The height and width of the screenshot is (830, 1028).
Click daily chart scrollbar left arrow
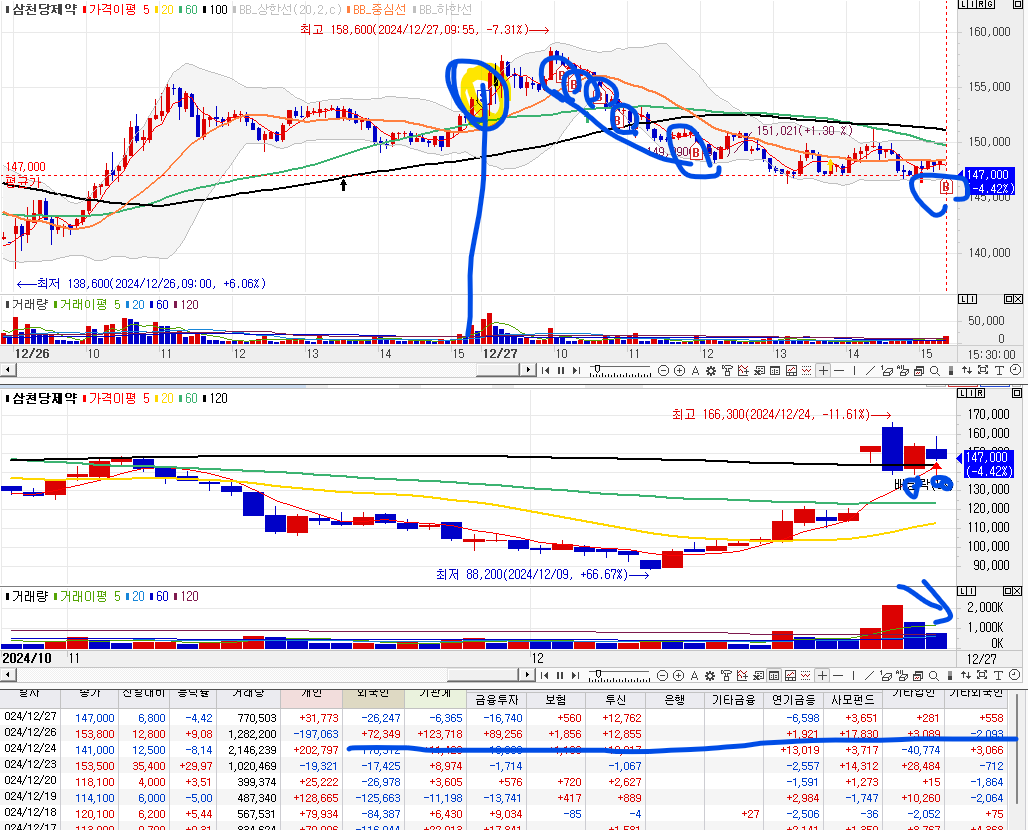(8, 675)
